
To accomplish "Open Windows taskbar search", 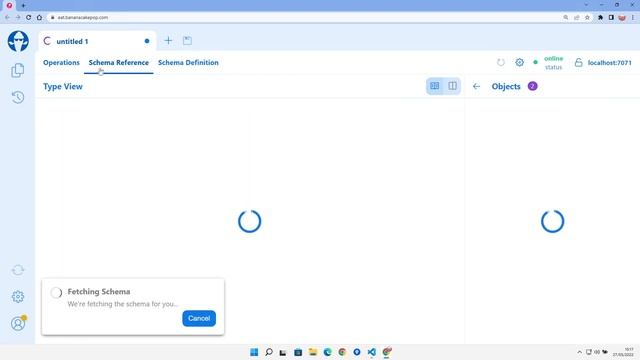I will tap(269, 352).
